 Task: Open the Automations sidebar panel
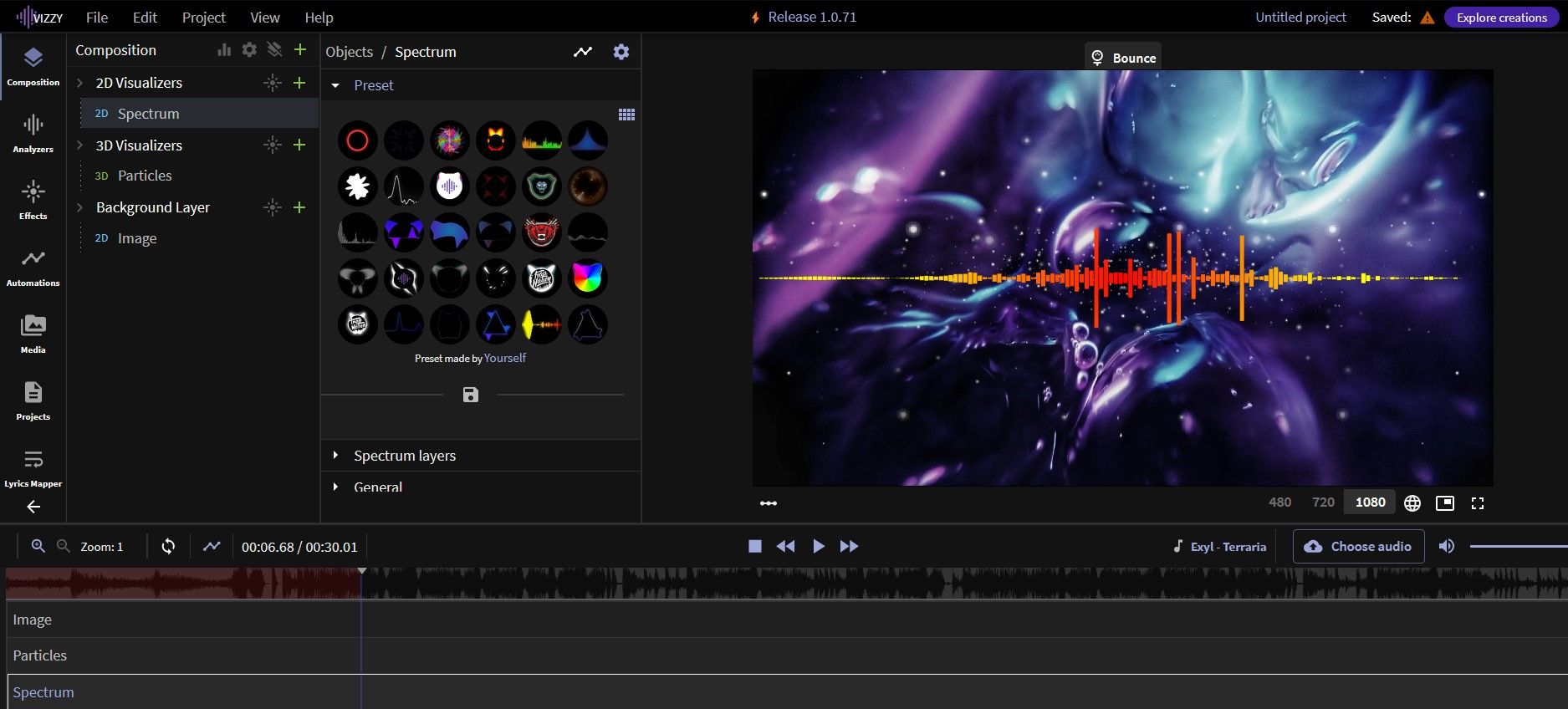(33, 267)
